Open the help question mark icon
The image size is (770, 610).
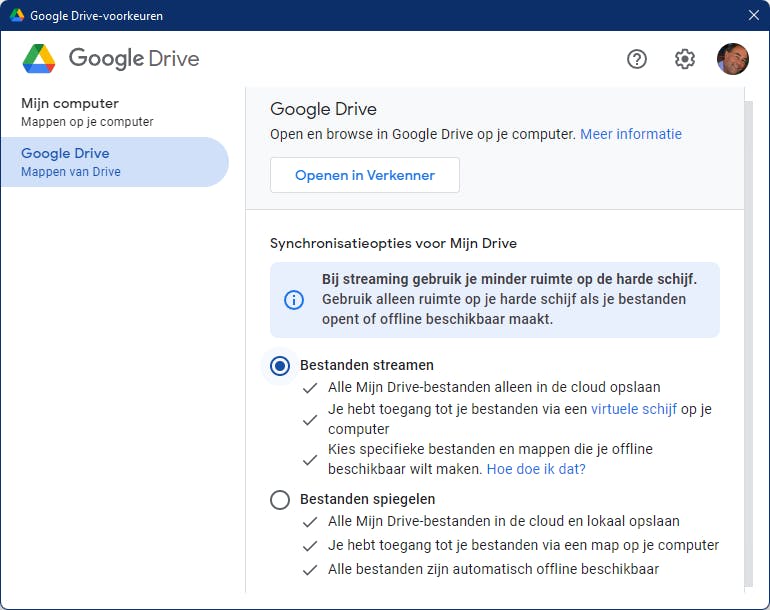coord(637,59)
